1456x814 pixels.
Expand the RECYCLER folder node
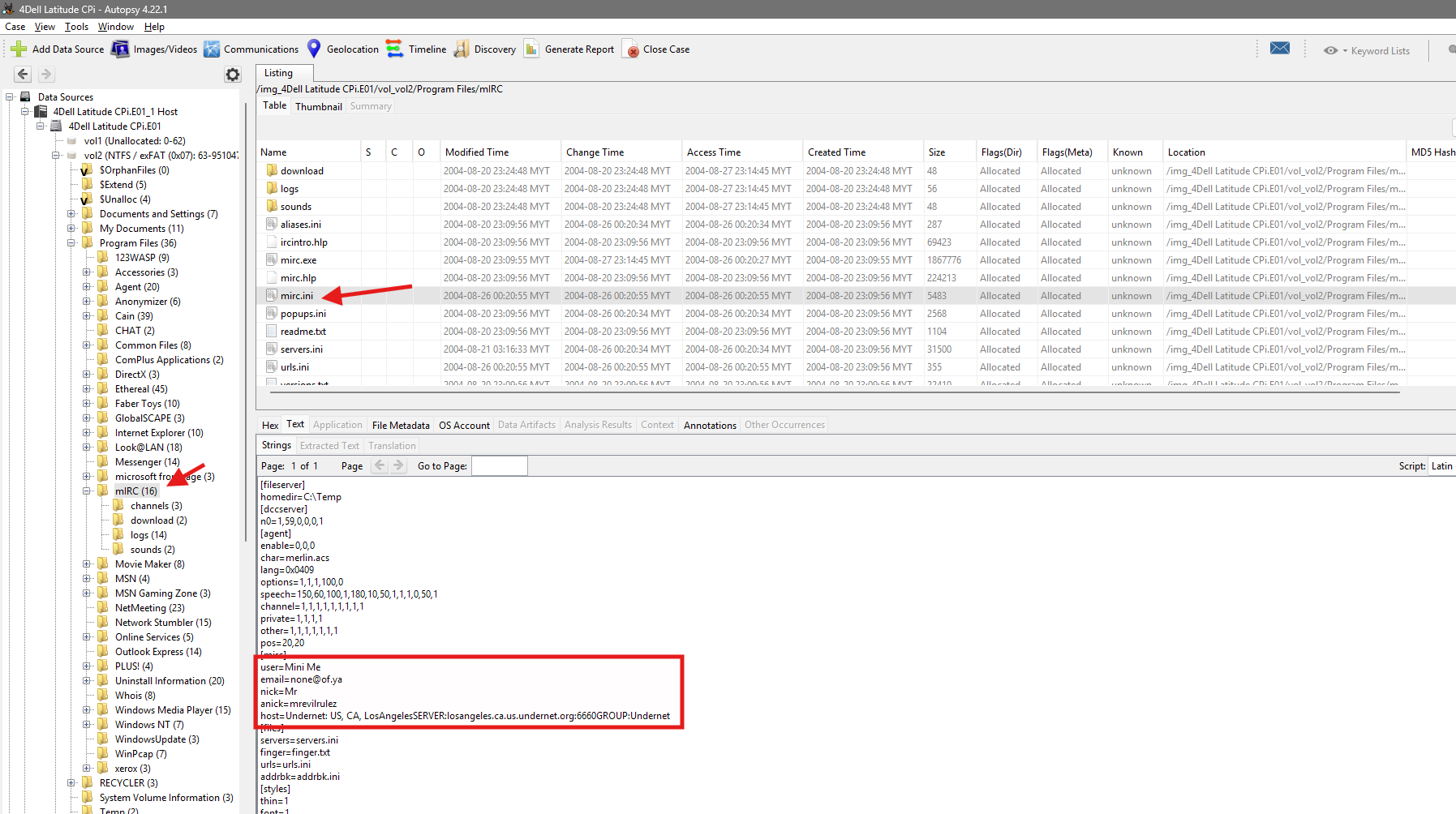[x=71, y=783]
